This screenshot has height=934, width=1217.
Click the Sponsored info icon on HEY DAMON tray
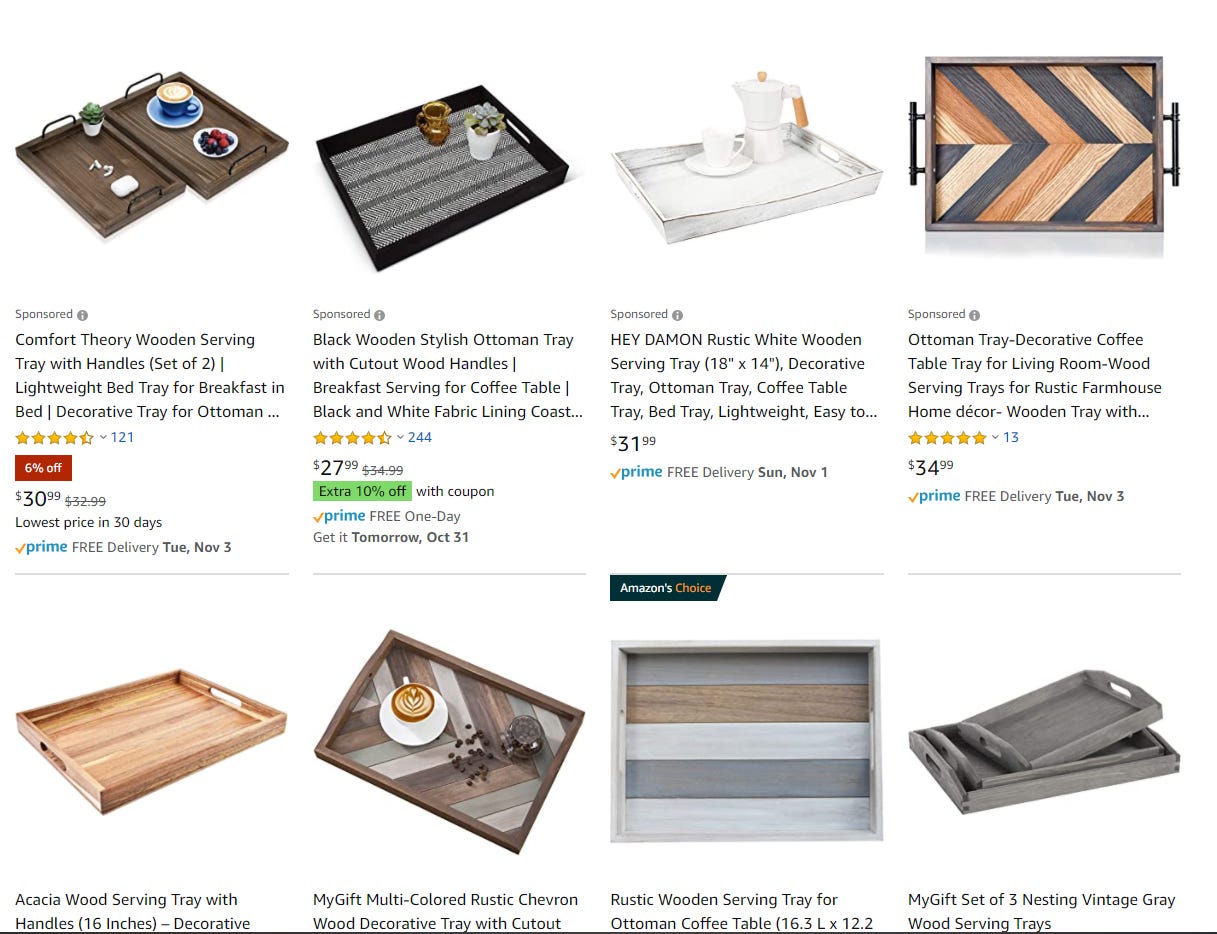(677, 315)
